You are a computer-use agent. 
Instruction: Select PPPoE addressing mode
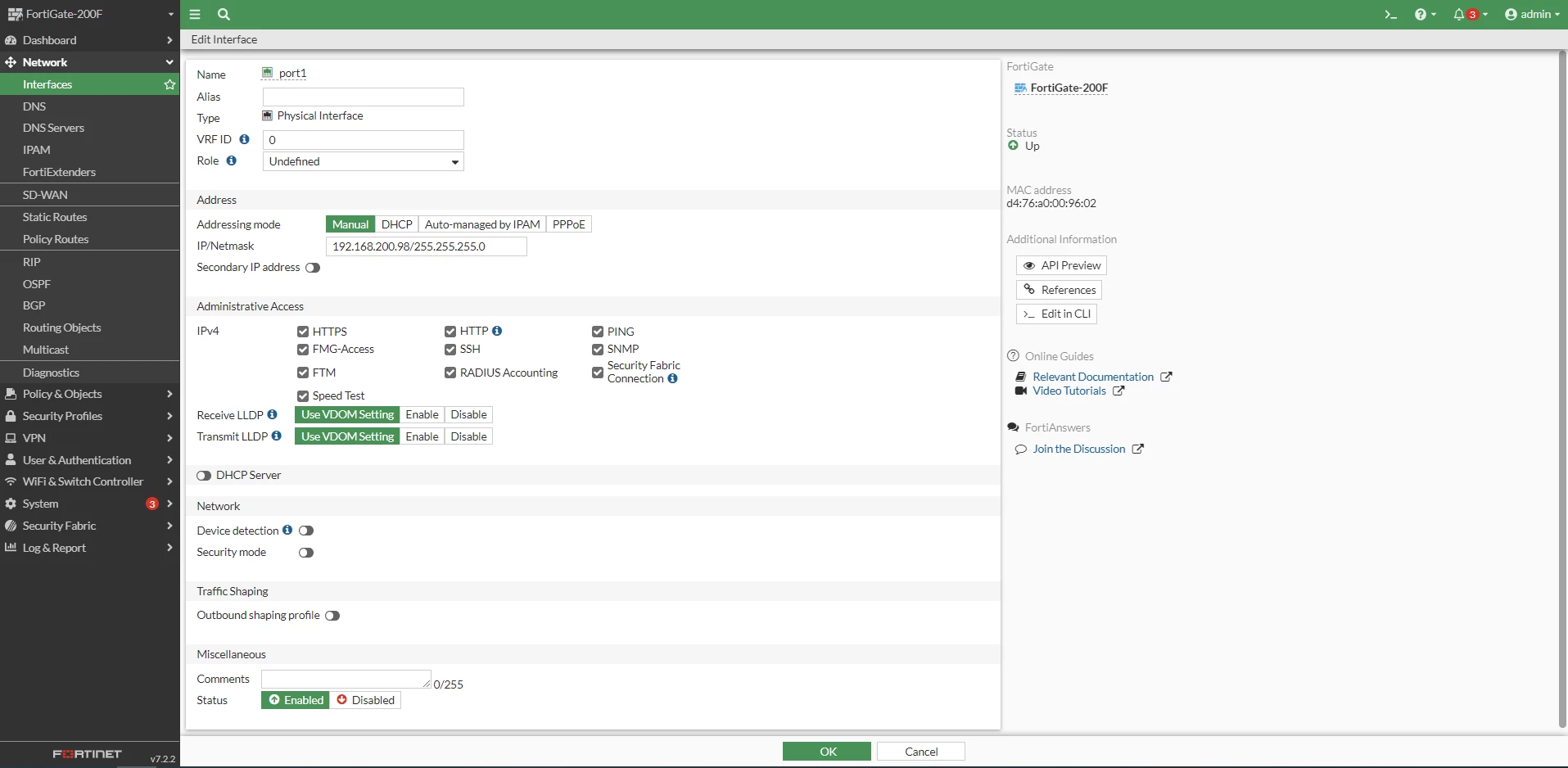tap(569, 224)
